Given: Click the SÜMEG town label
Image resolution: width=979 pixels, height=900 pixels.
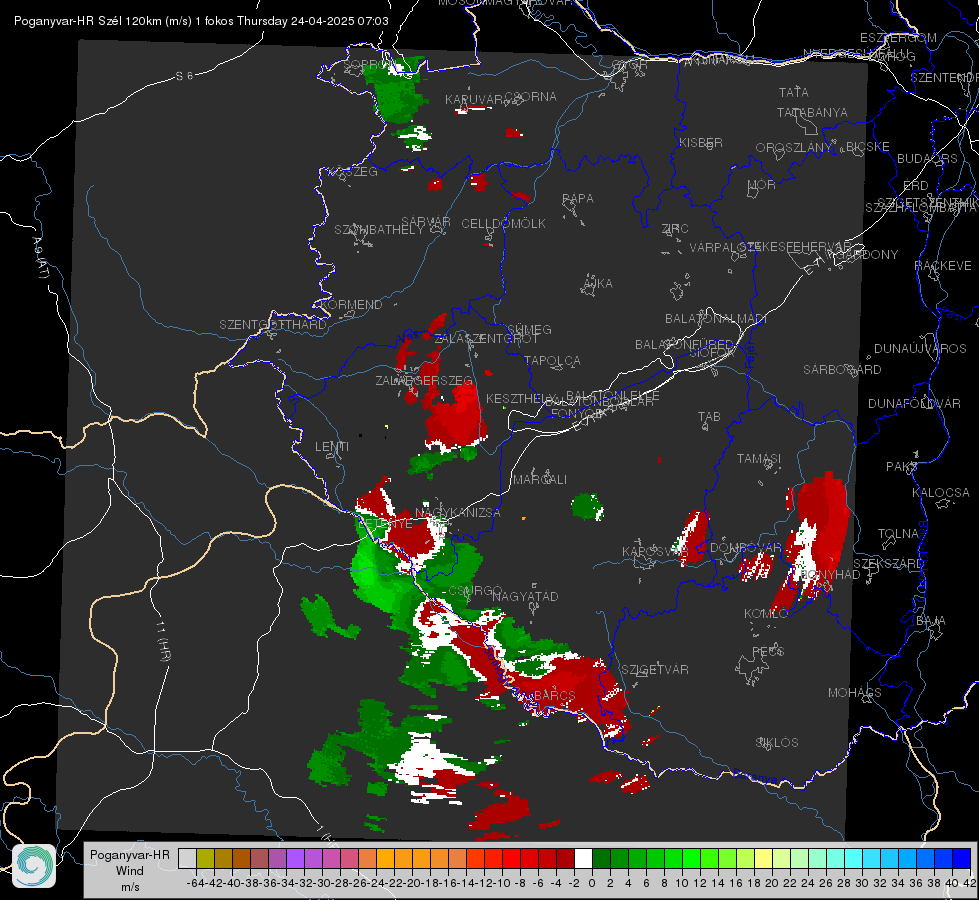Looking at the screenshot, I should [529, 330].
